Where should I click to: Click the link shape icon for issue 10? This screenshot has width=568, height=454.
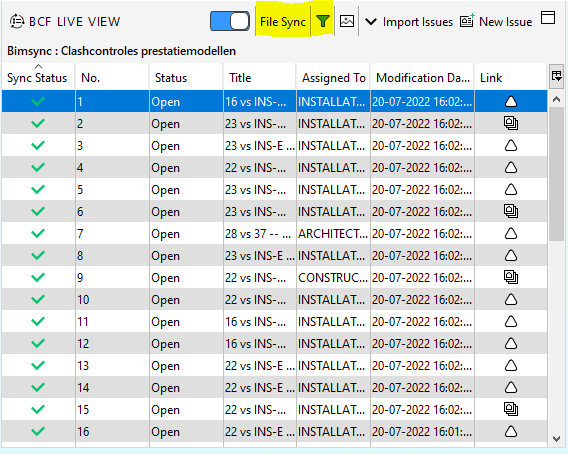tap(511, 300)
